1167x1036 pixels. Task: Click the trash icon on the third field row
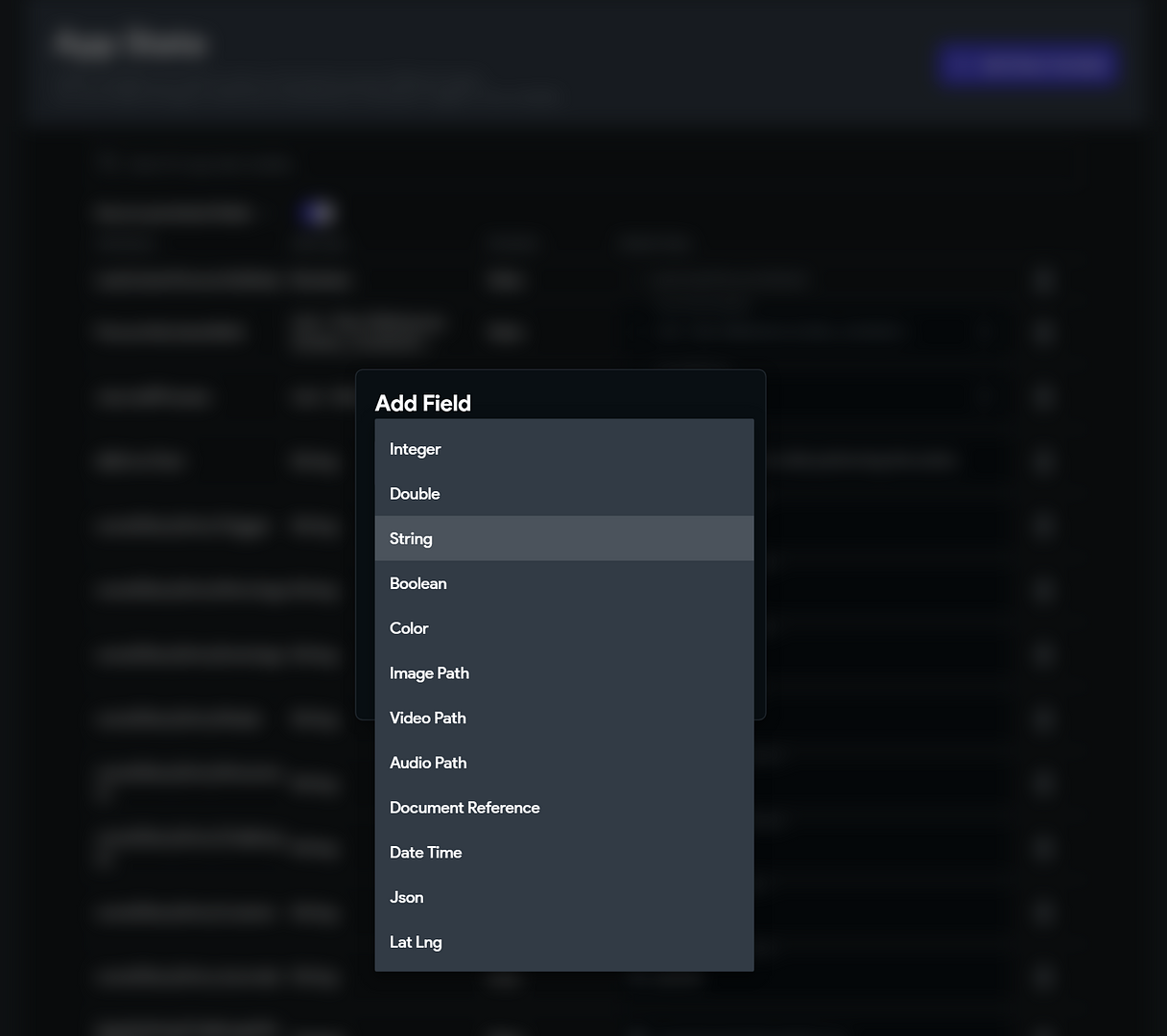[x=1043, y=397]
